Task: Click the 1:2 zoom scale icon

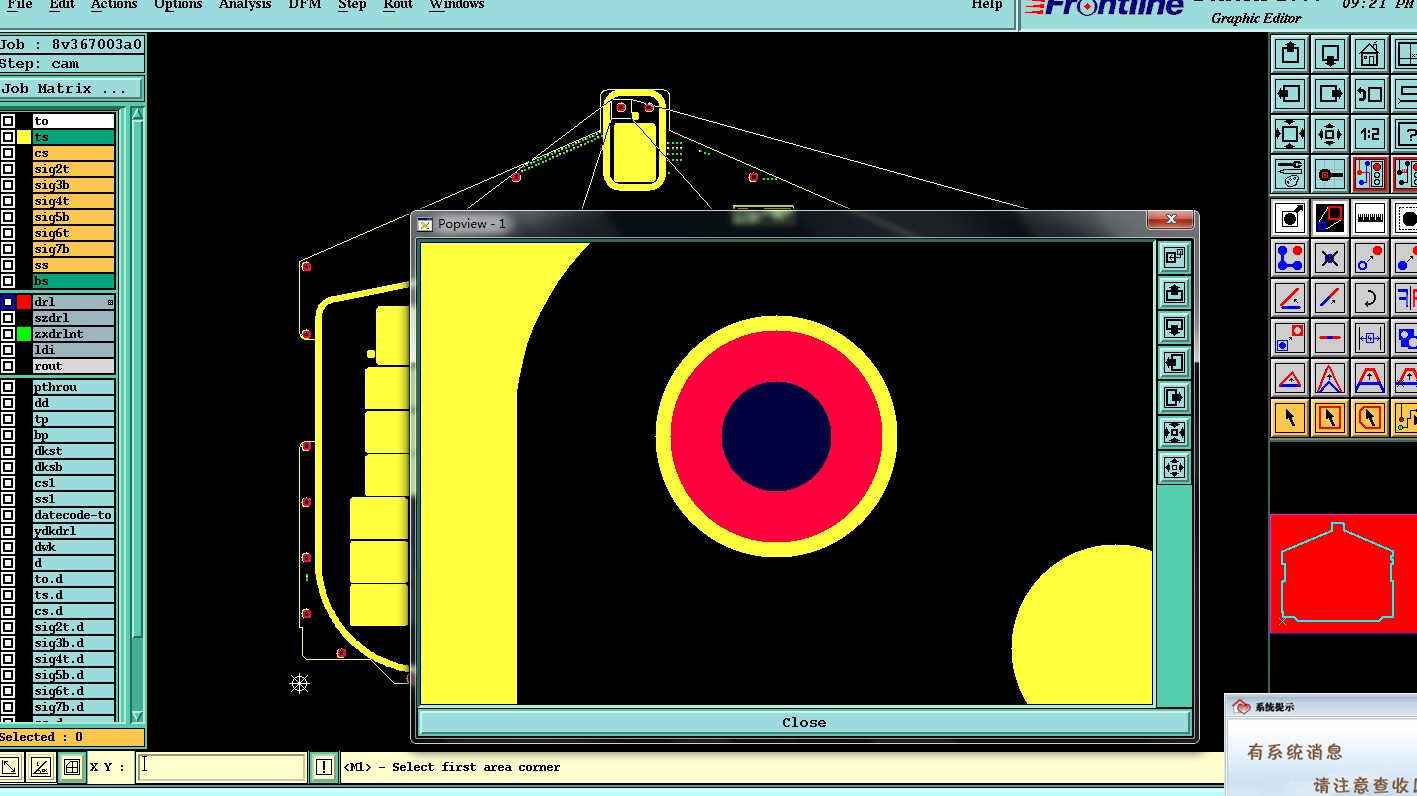Action: point(1370,134)
